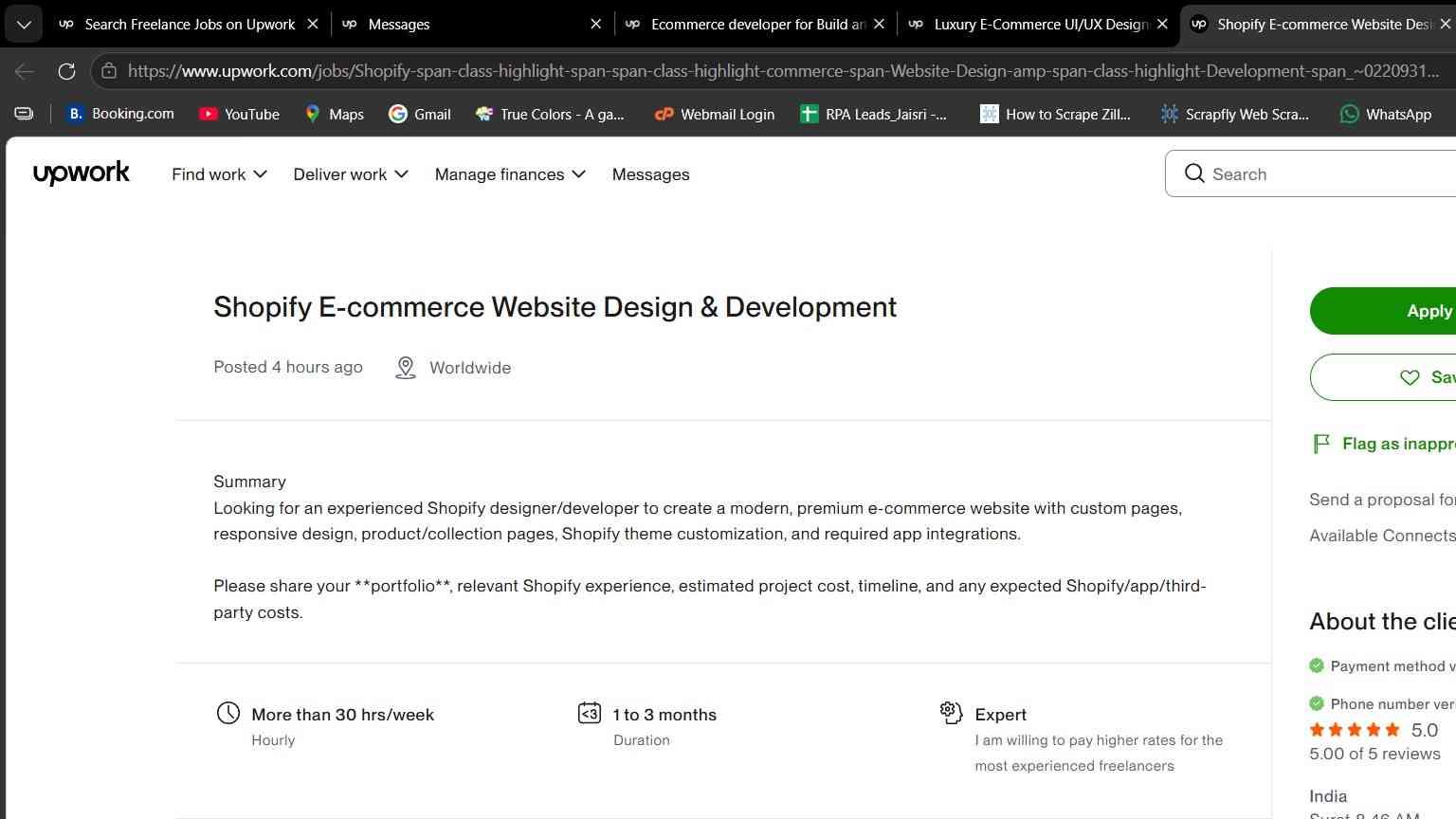Switch to the Search Freelance Jobs tab
The width and height of the screenshot is (1456, 819).
coord(189,24)
